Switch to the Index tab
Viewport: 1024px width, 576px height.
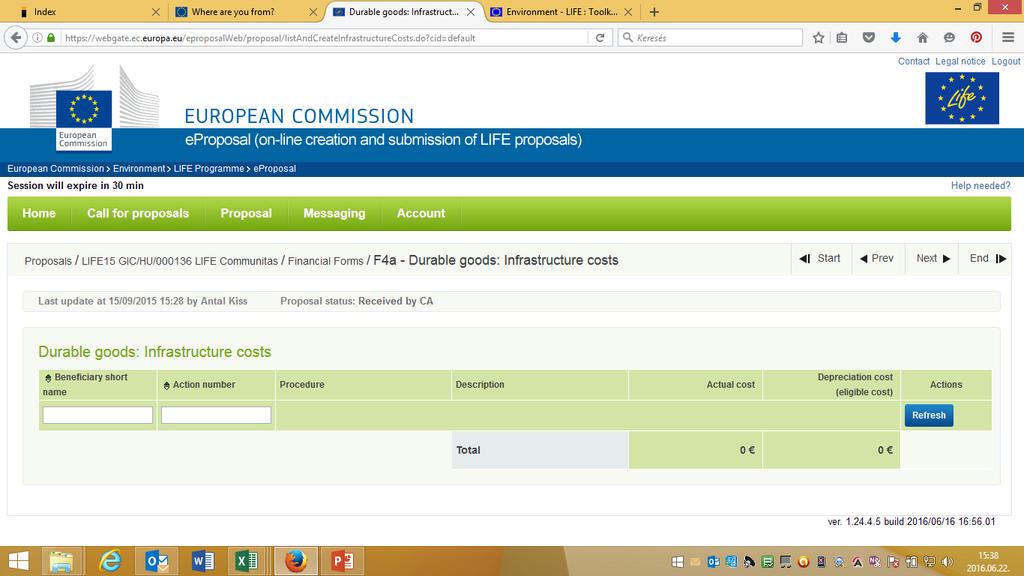(x=88, y=12)
